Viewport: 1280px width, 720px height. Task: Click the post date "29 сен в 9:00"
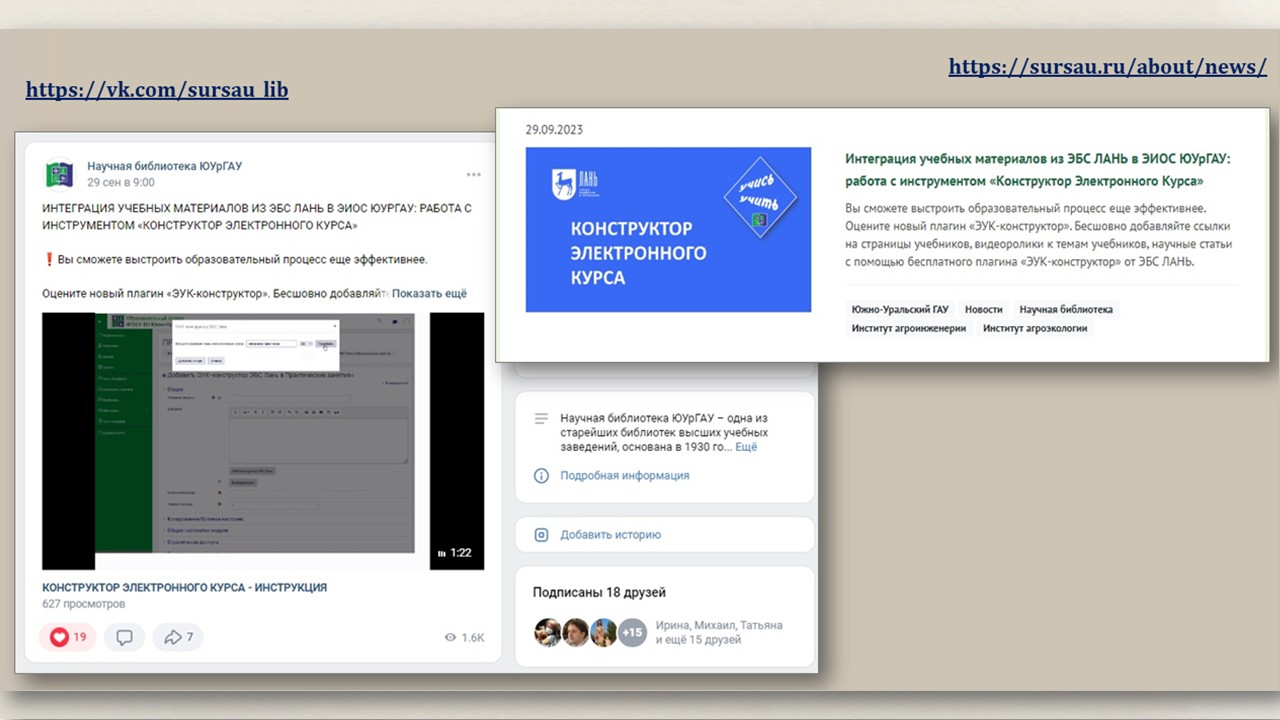(x=121, y=183)
